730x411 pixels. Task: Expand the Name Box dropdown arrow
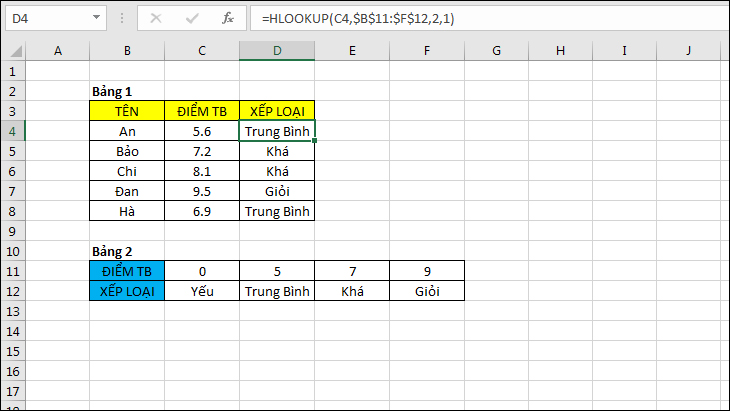[96, 18]
